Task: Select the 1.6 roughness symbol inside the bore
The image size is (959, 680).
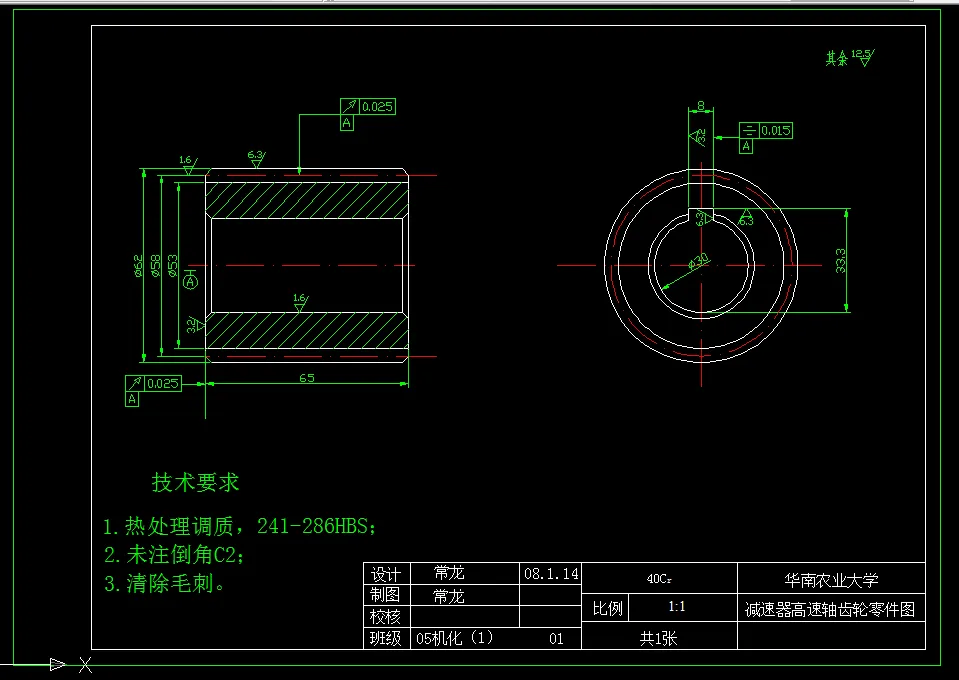Action: pyautogui.click(x=300, y=302)
